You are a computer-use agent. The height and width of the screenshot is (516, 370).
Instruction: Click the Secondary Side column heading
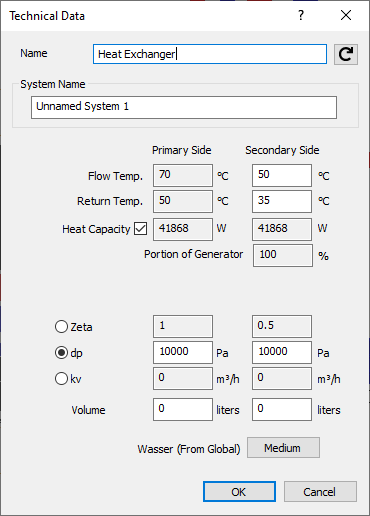point(282,150)
